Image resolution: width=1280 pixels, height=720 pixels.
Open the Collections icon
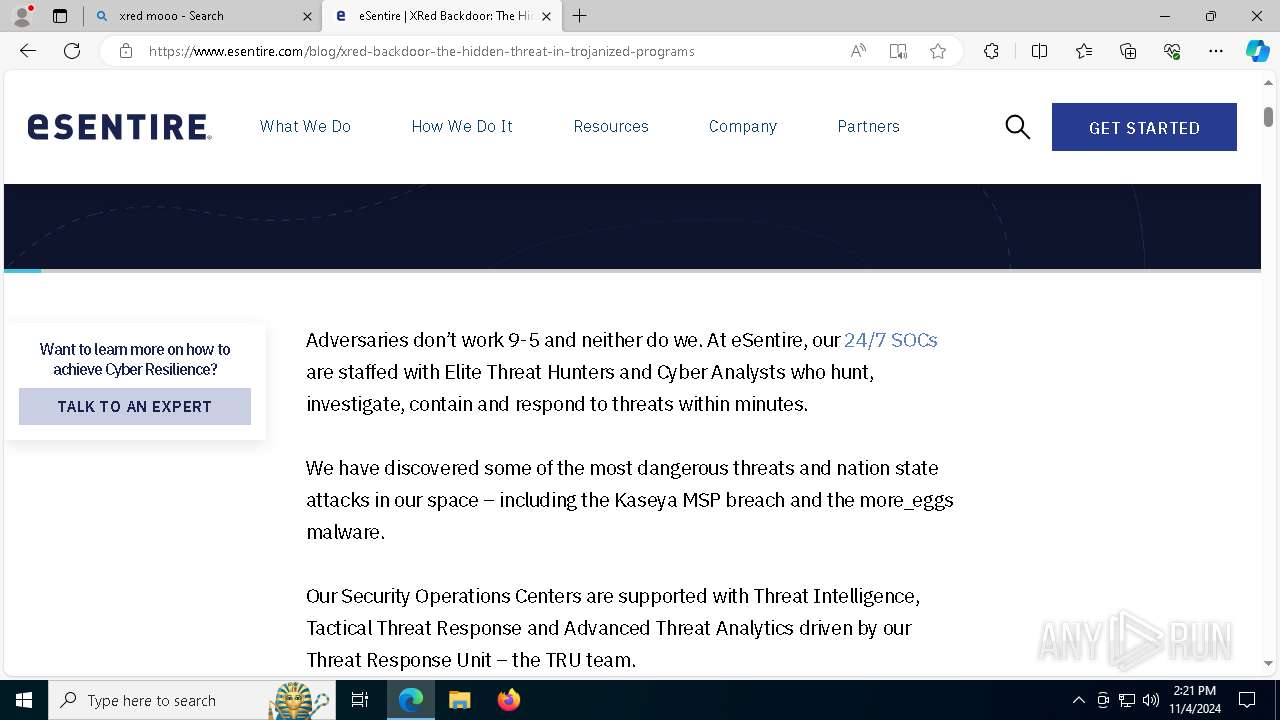(1128, 51)
